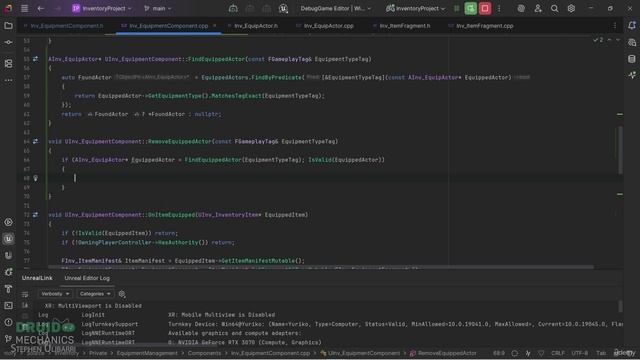Open the selected Unreal tool window icon

[x=8, y=239]
